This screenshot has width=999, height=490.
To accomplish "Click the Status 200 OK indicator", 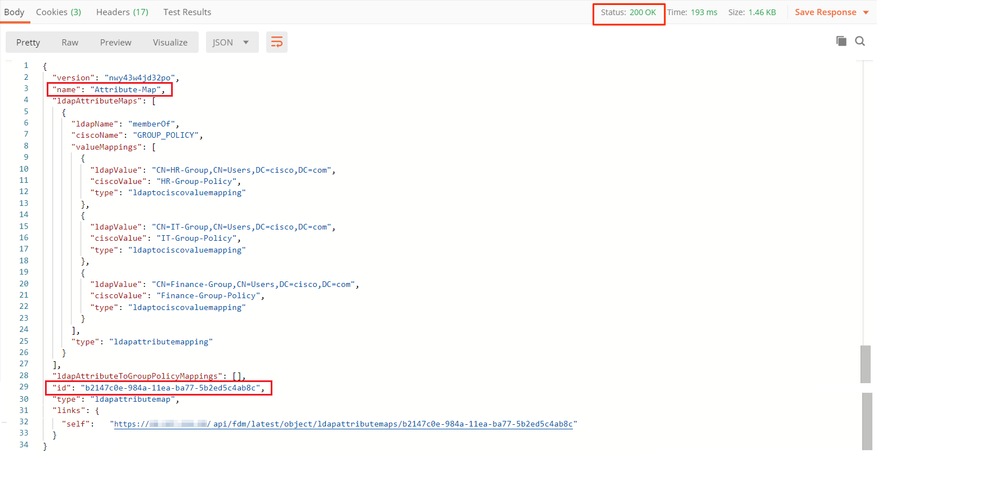I will (629, 13).
